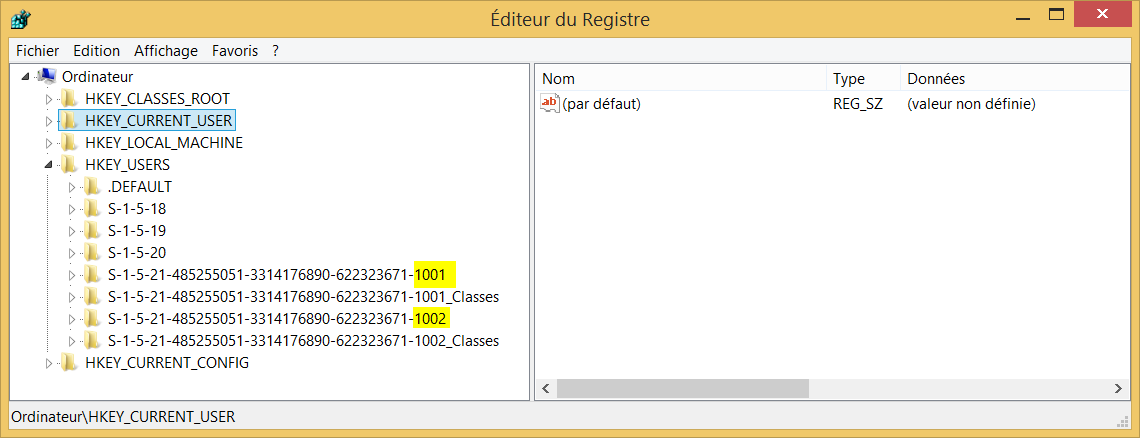Screen dimensions: 1140x438
Task: Open the Affichage menu
Action: point(166,51)
